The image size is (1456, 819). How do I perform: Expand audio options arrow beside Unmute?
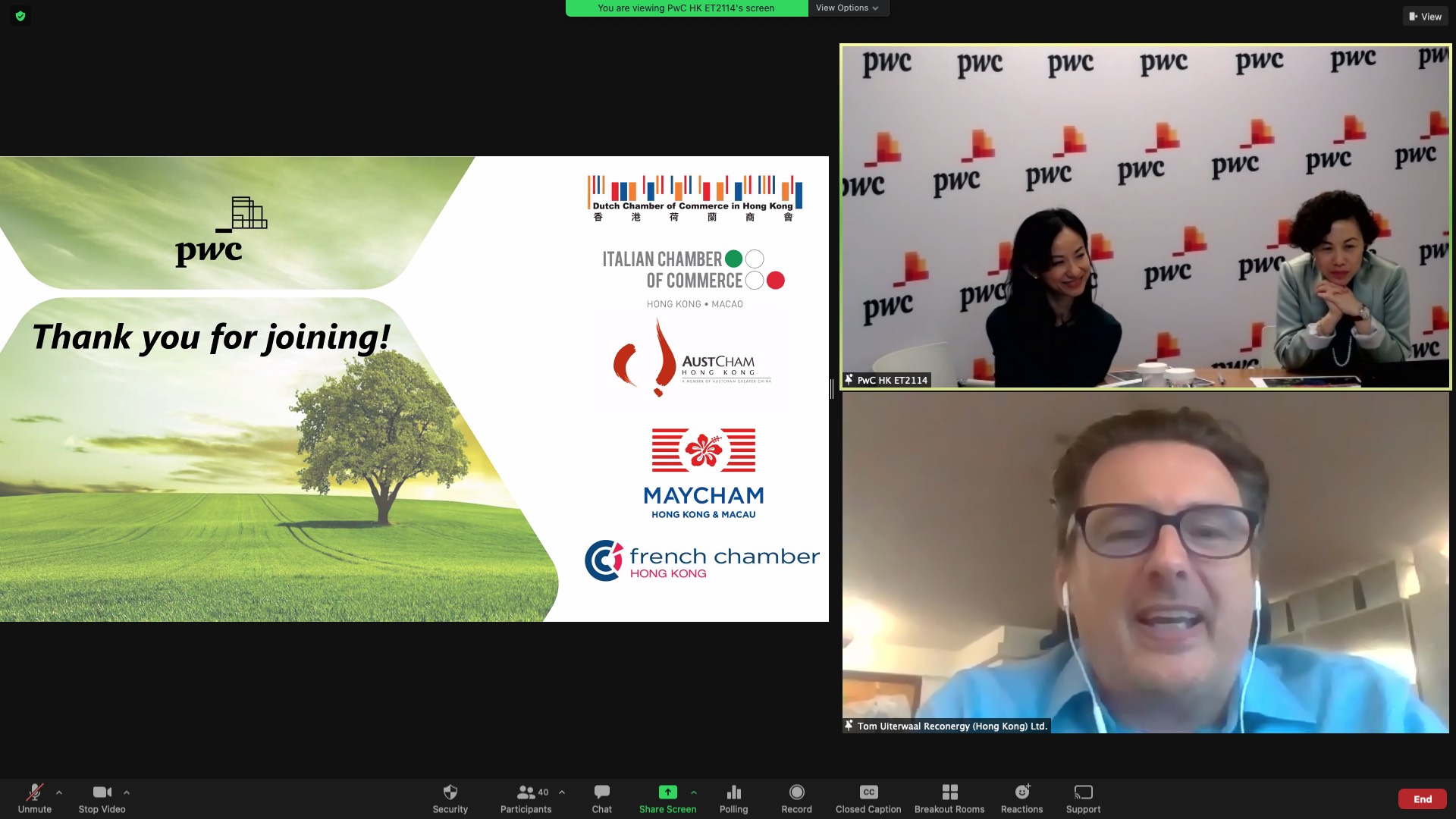click(x=59, y=792)
